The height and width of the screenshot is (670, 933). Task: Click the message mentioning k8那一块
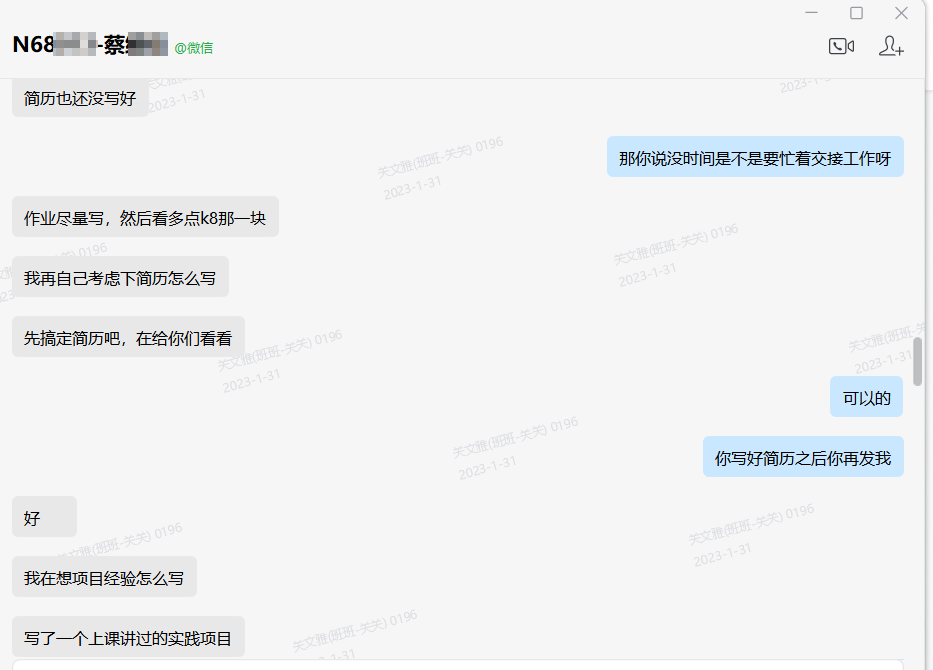tap(145, 218)
